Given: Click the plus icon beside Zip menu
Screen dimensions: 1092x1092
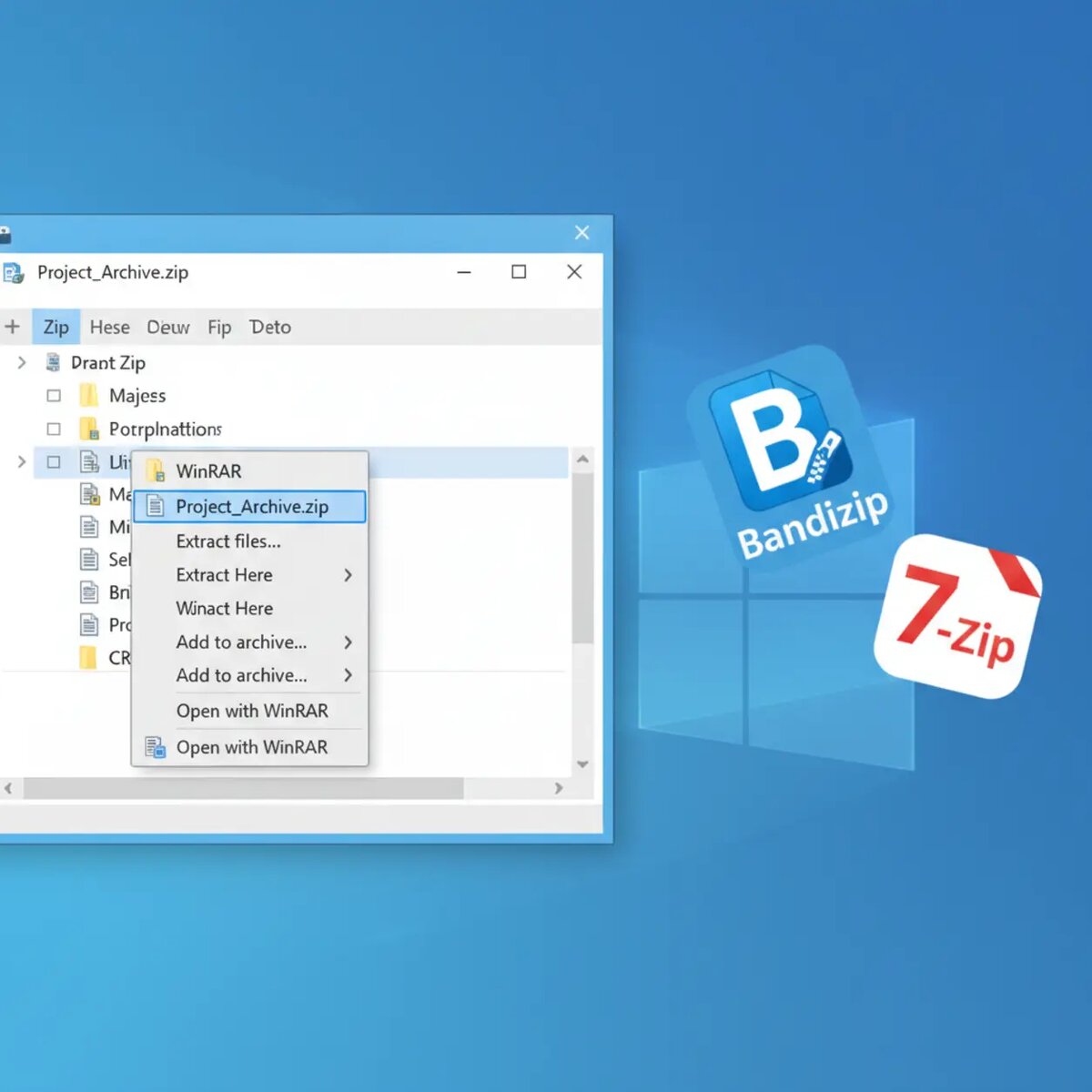Looking at the screenshot, I should 13,327.
